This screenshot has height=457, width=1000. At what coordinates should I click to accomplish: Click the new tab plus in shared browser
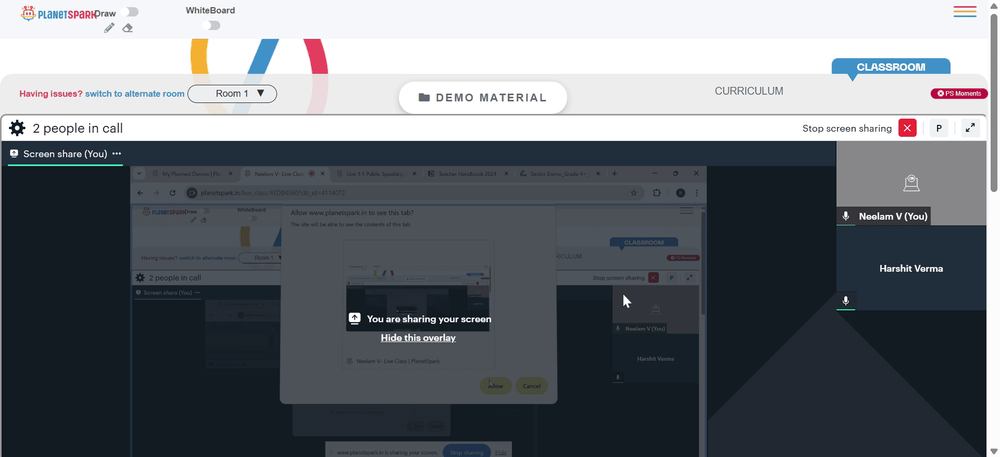615,173
